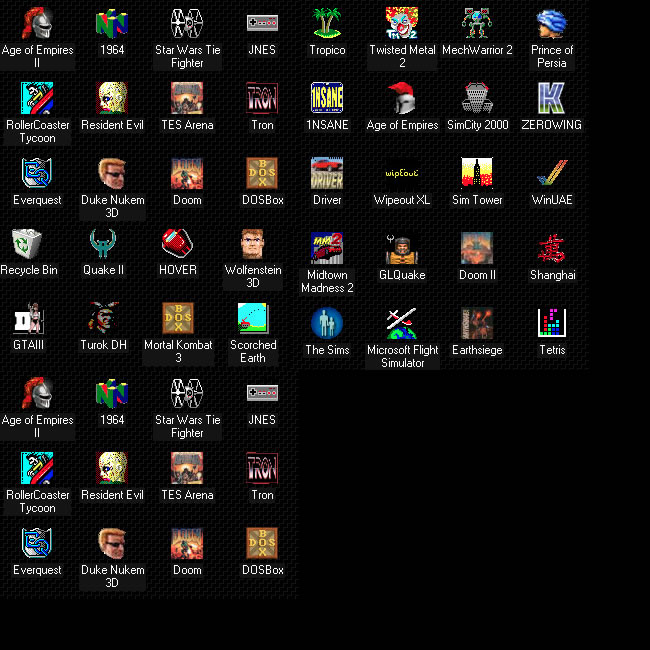
Task: Select the Sim Tower icon
Action: pos(477,173)
